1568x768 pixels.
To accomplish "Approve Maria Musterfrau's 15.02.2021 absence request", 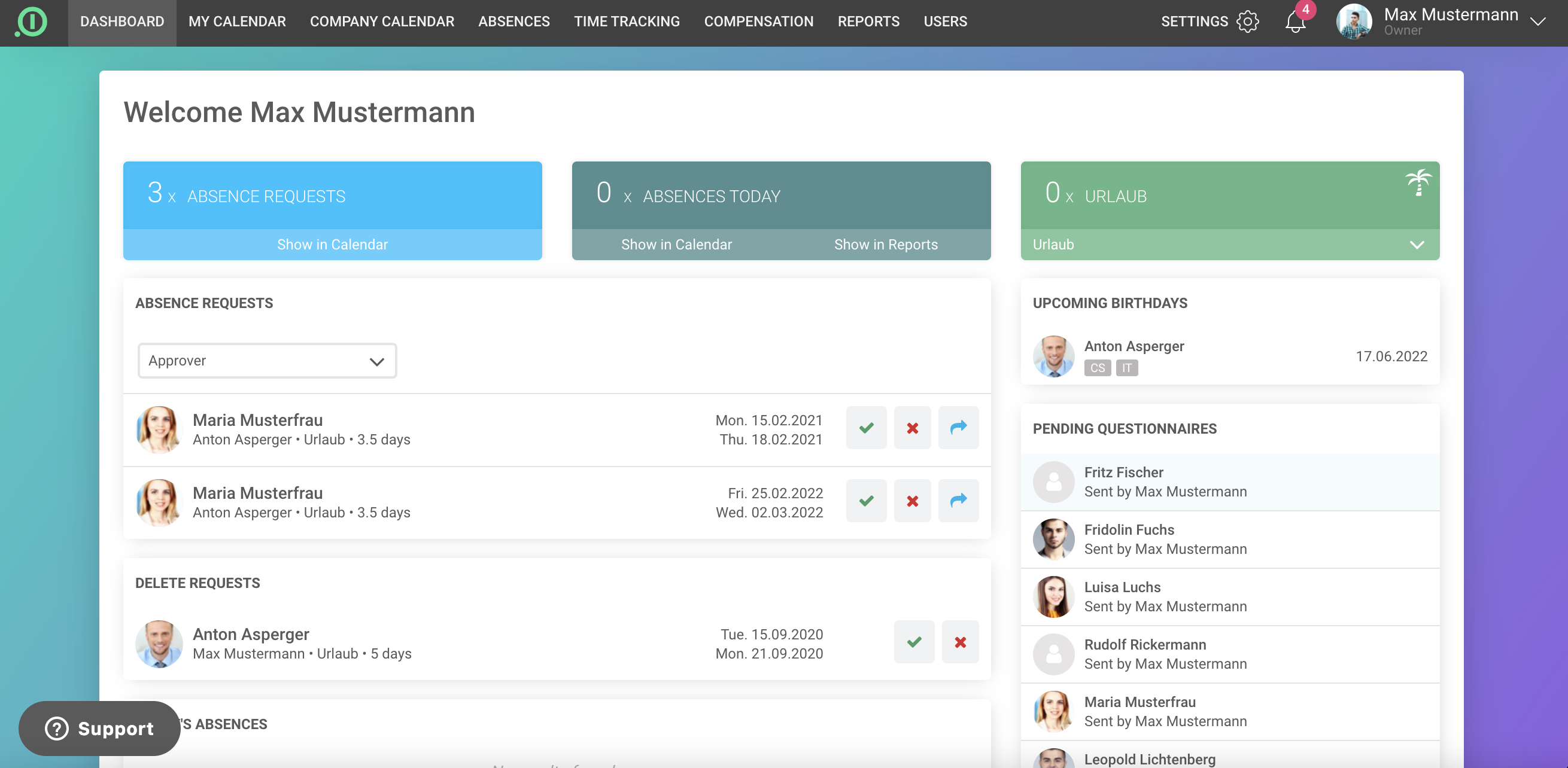I will (x=865, y=428).
